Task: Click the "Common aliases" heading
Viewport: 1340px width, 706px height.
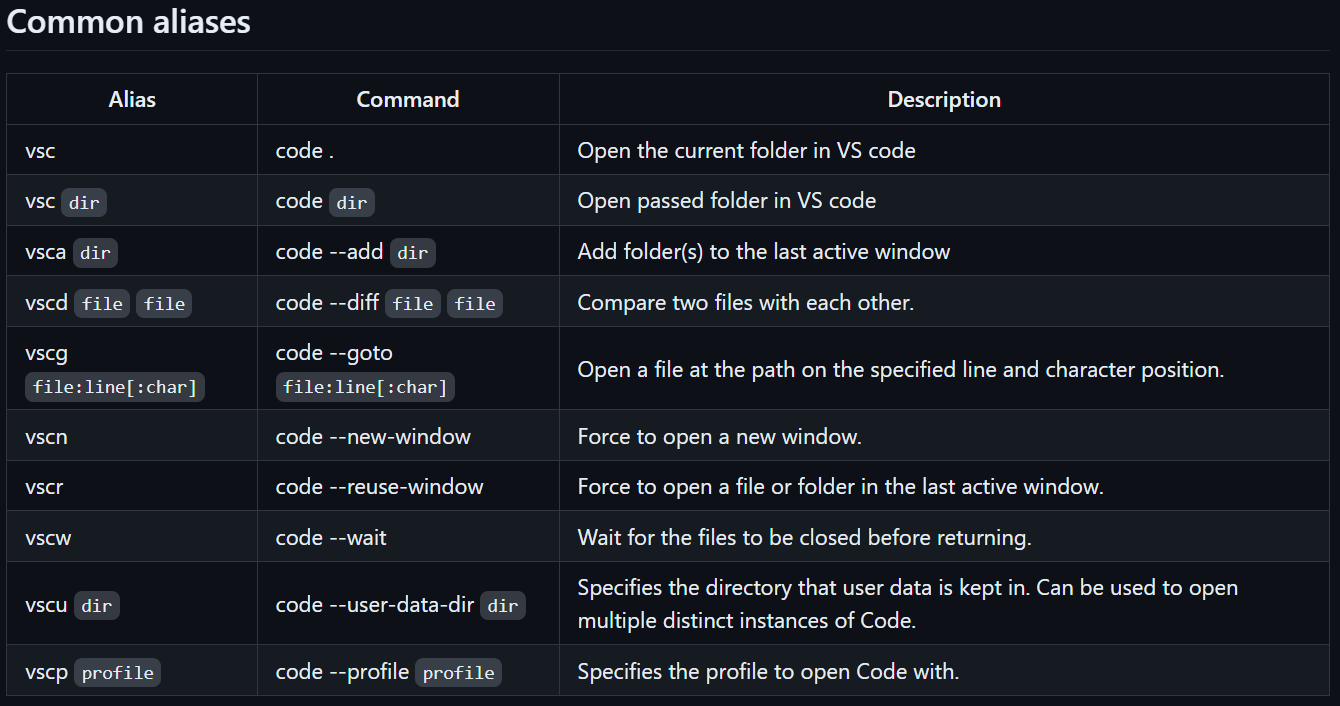Action: tap(129, 22)
